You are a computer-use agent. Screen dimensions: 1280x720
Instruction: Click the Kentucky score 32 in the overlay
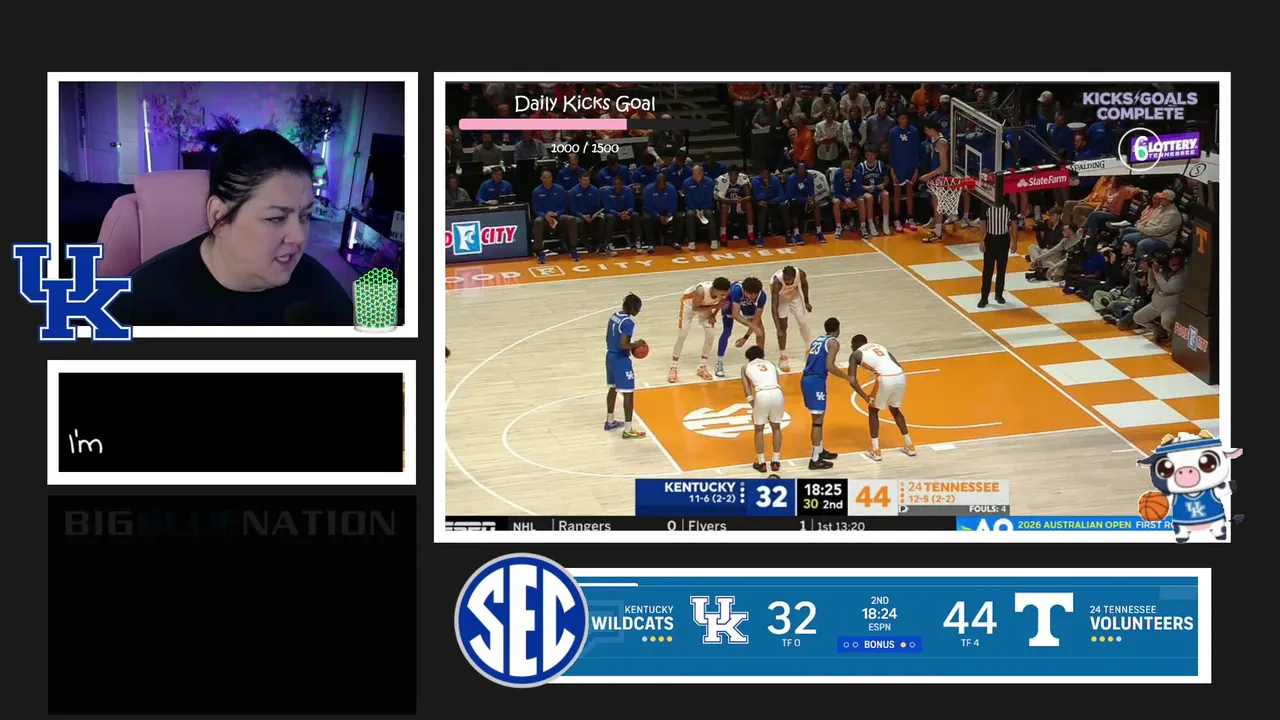click(x=791, y=618)
